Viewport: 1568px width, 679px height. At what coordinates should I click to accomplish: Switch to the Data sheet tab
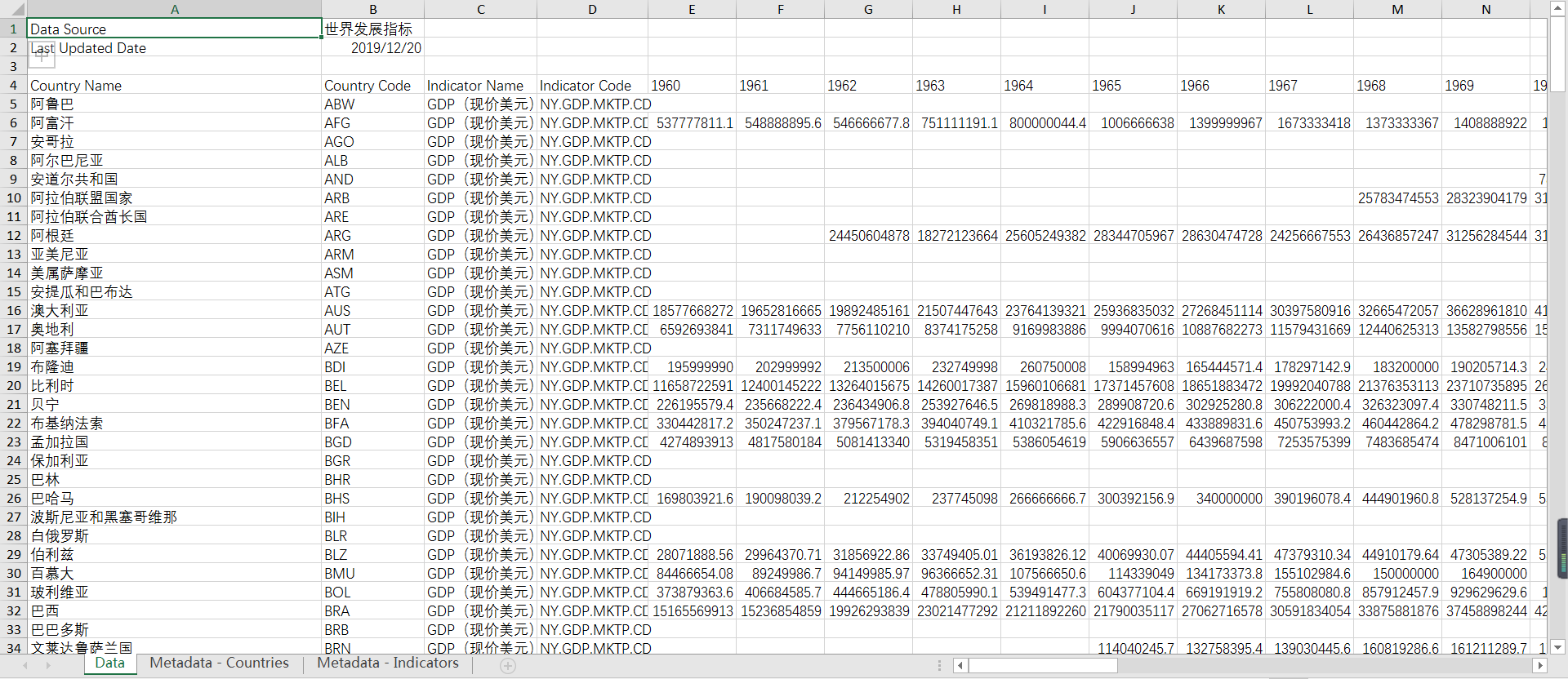(x=109, y=663)
